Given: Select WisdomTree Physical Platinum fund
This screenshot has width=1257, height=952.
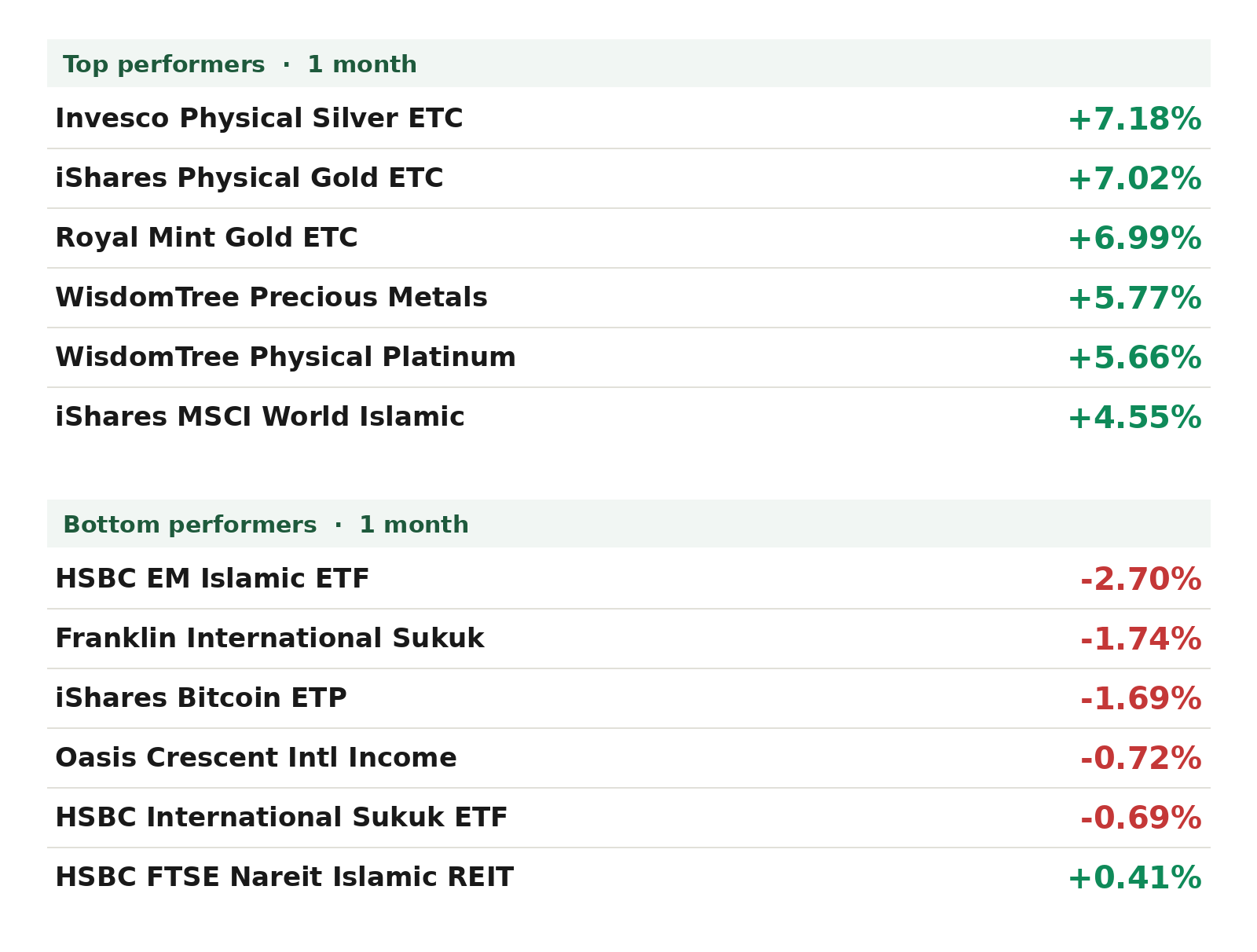Looking at the screenshot, I should [x=628, y=357].
